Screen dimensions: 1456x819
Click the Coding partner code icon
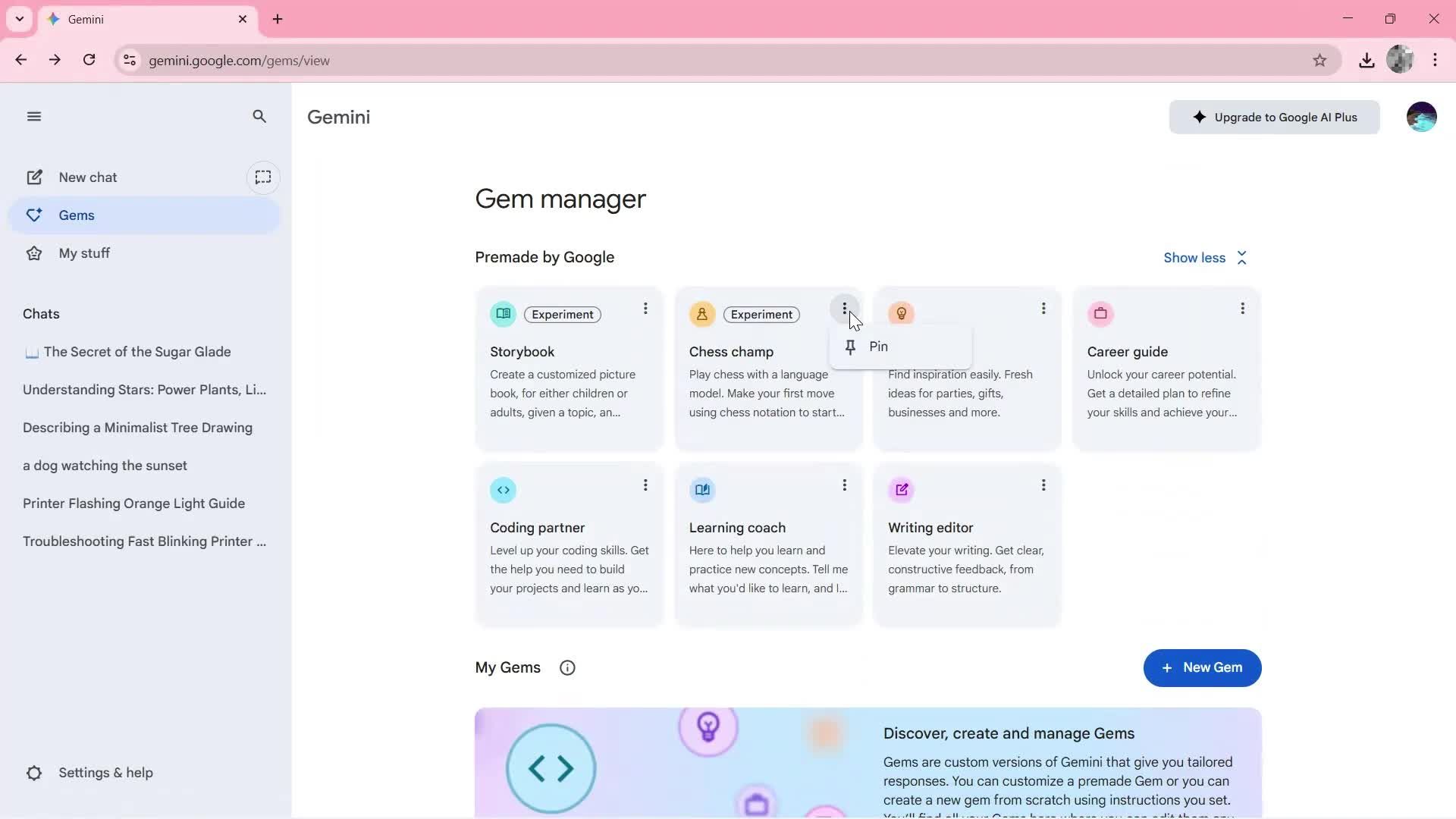pos(503,490)
